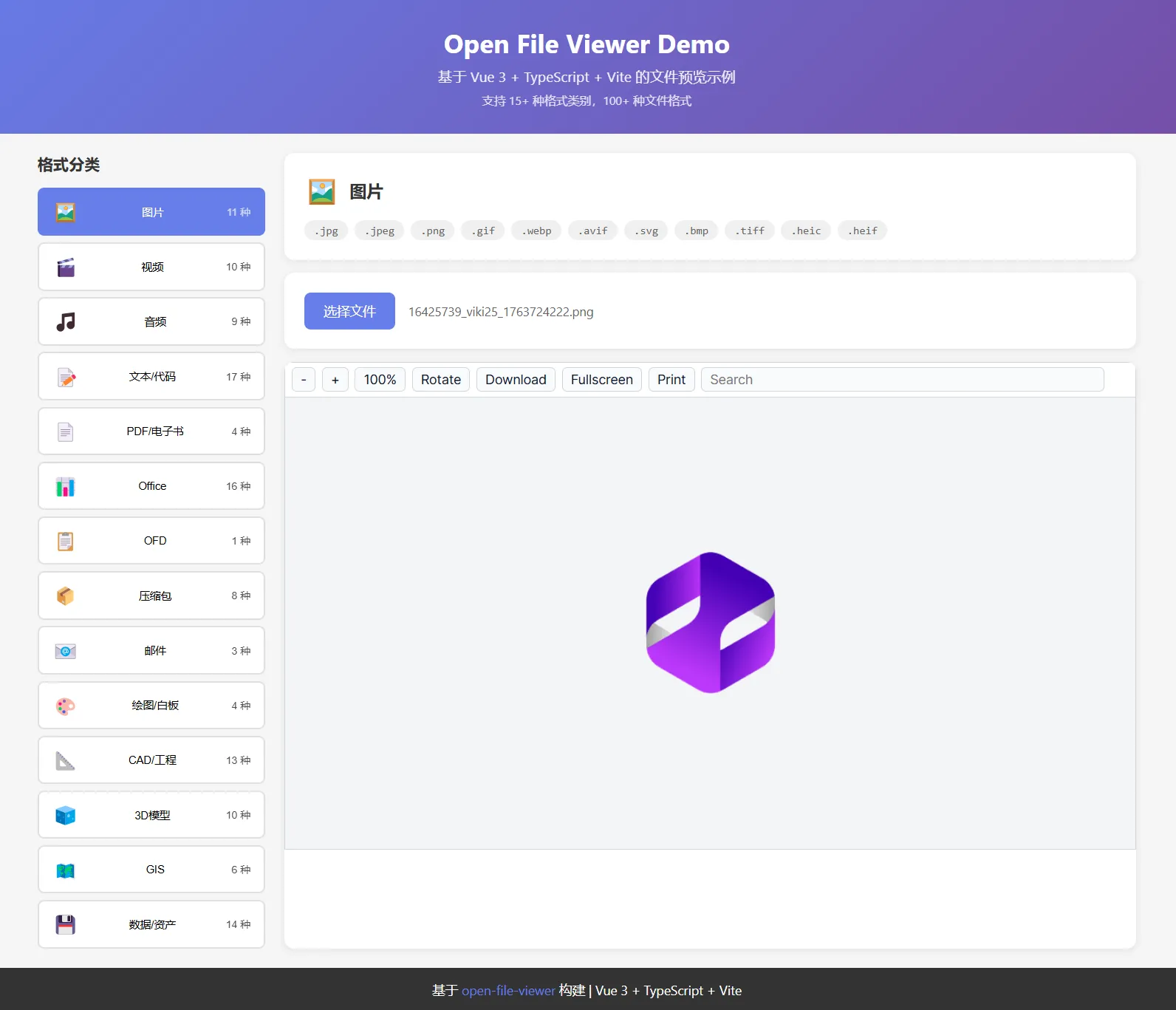Viewport: 1176px width, 1010px height.
Task: Click the music note icon for 音频
Action: (x=66, y=321)
